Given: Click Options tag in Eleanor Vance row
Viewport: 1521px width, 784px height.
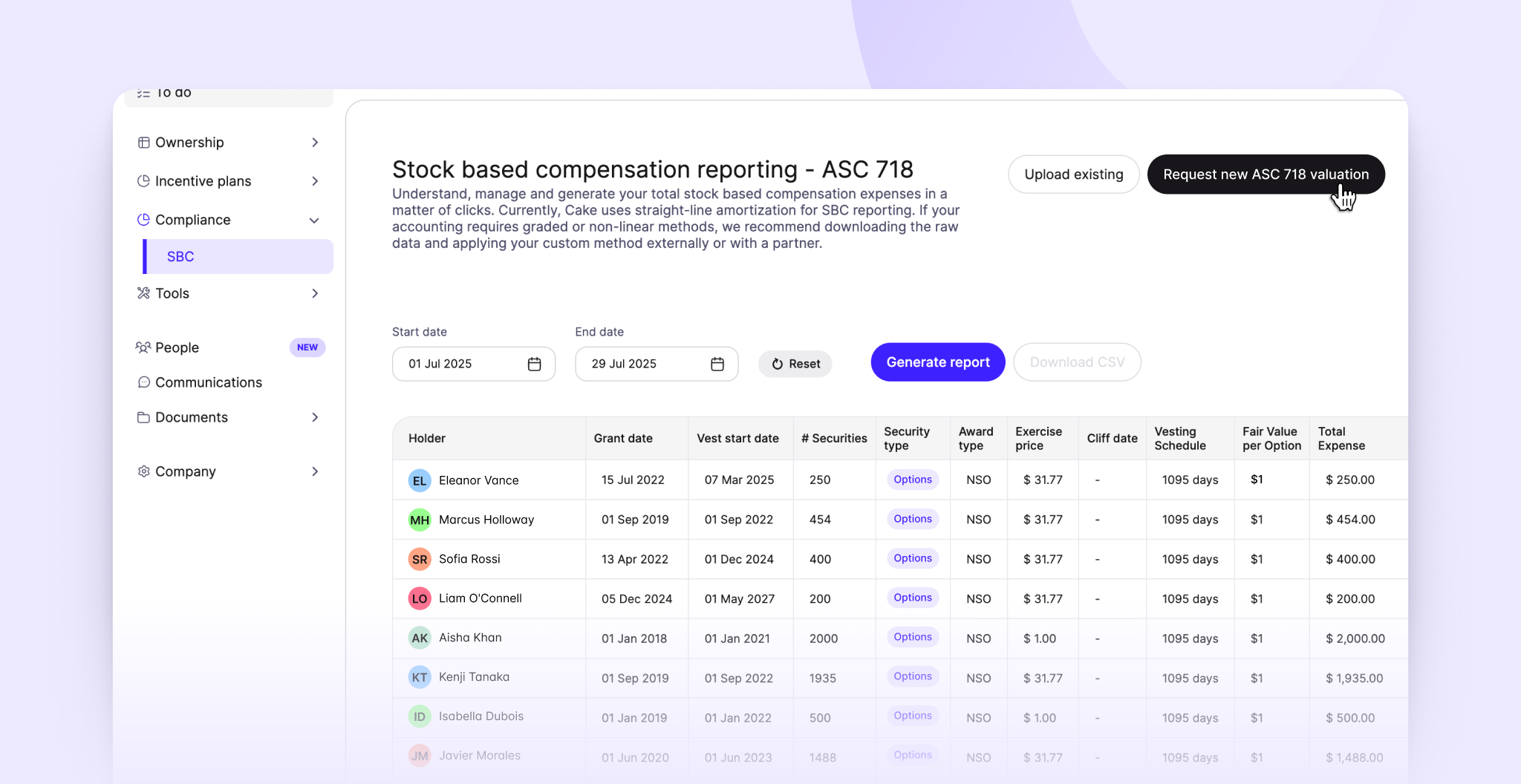Looking at the screenshot, I should point(913,480).
